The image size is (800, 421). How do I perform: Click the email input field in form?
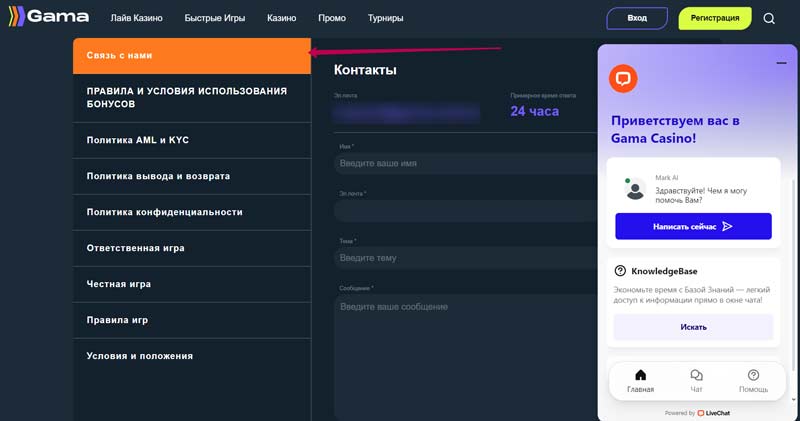pyautogui.click(x=465, y=210)
